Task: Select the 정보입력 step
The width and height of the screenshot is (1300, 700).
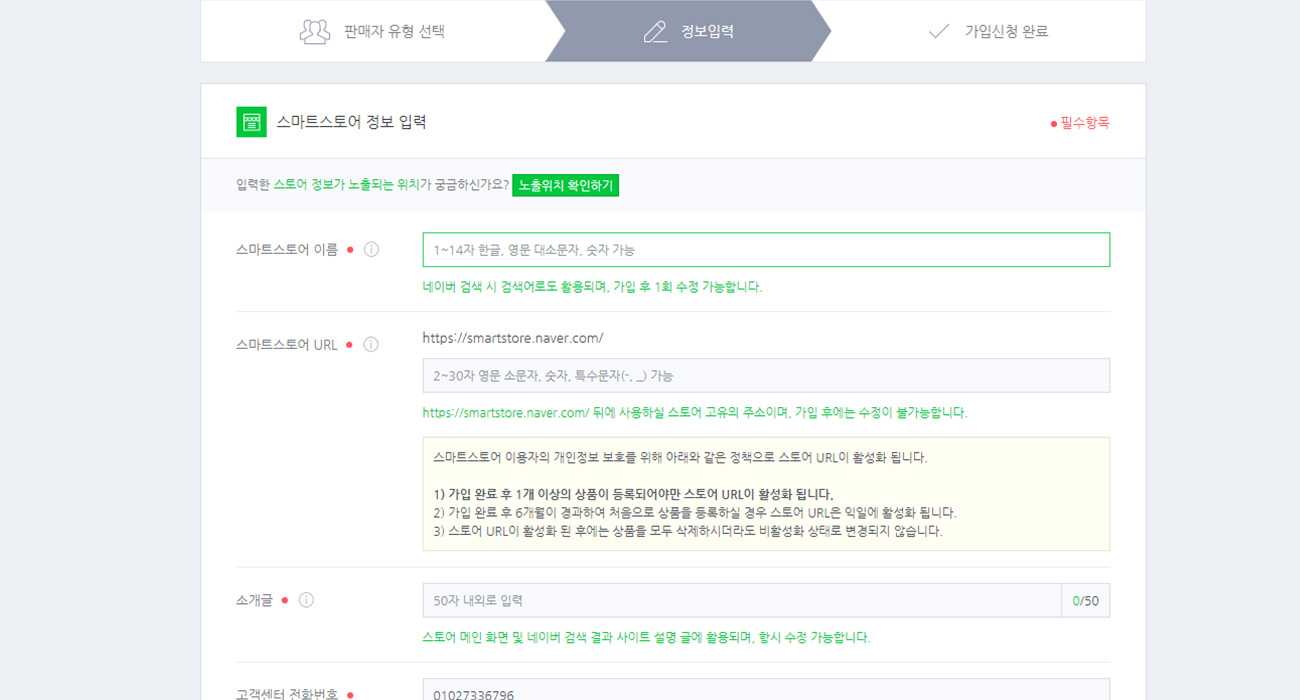Action: 688,31
